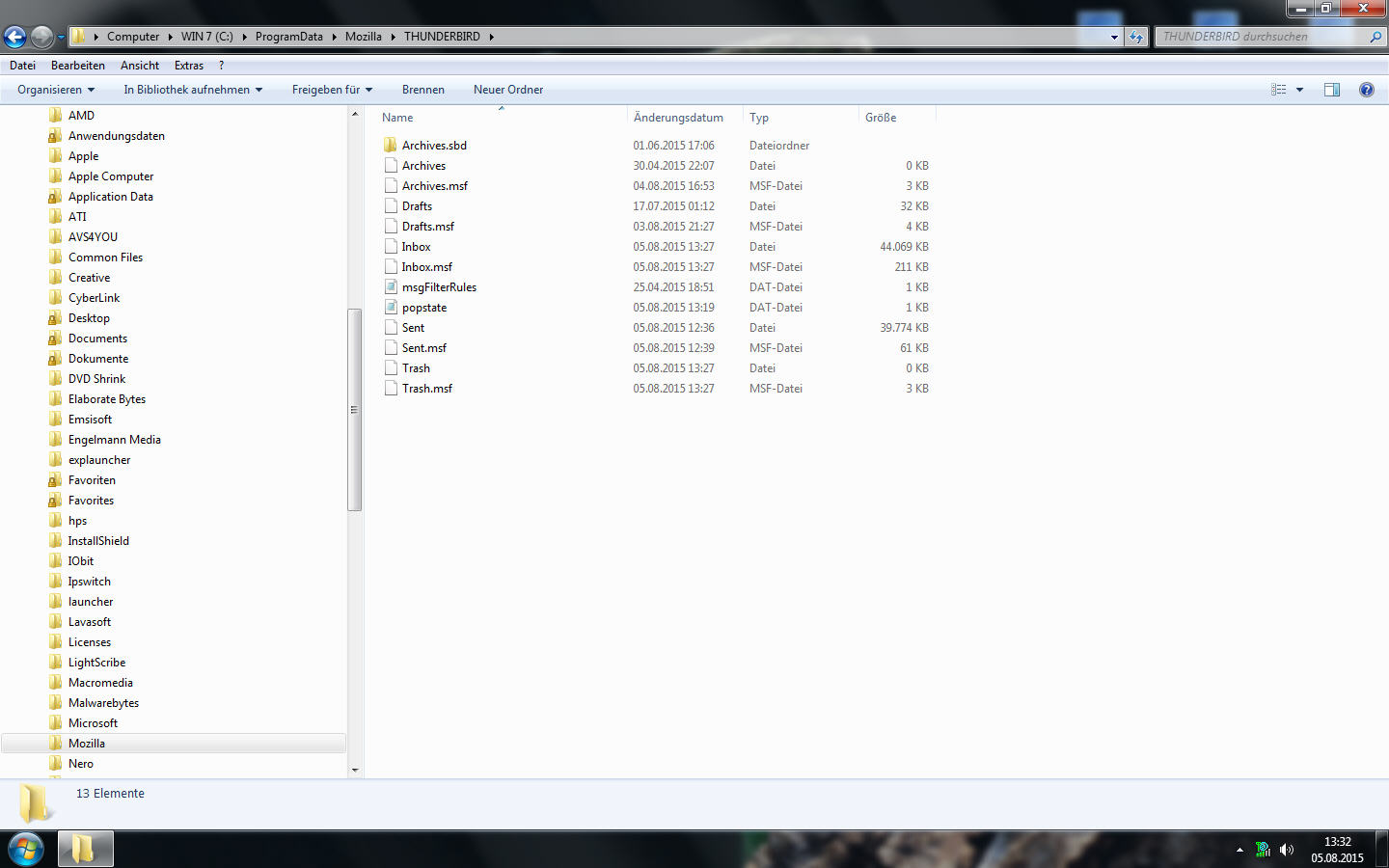Viewport: 1389px width, 868px height.
Task: Navigate to WIN 7 (C:) in breadcrumb
Action: click(207, 37)
